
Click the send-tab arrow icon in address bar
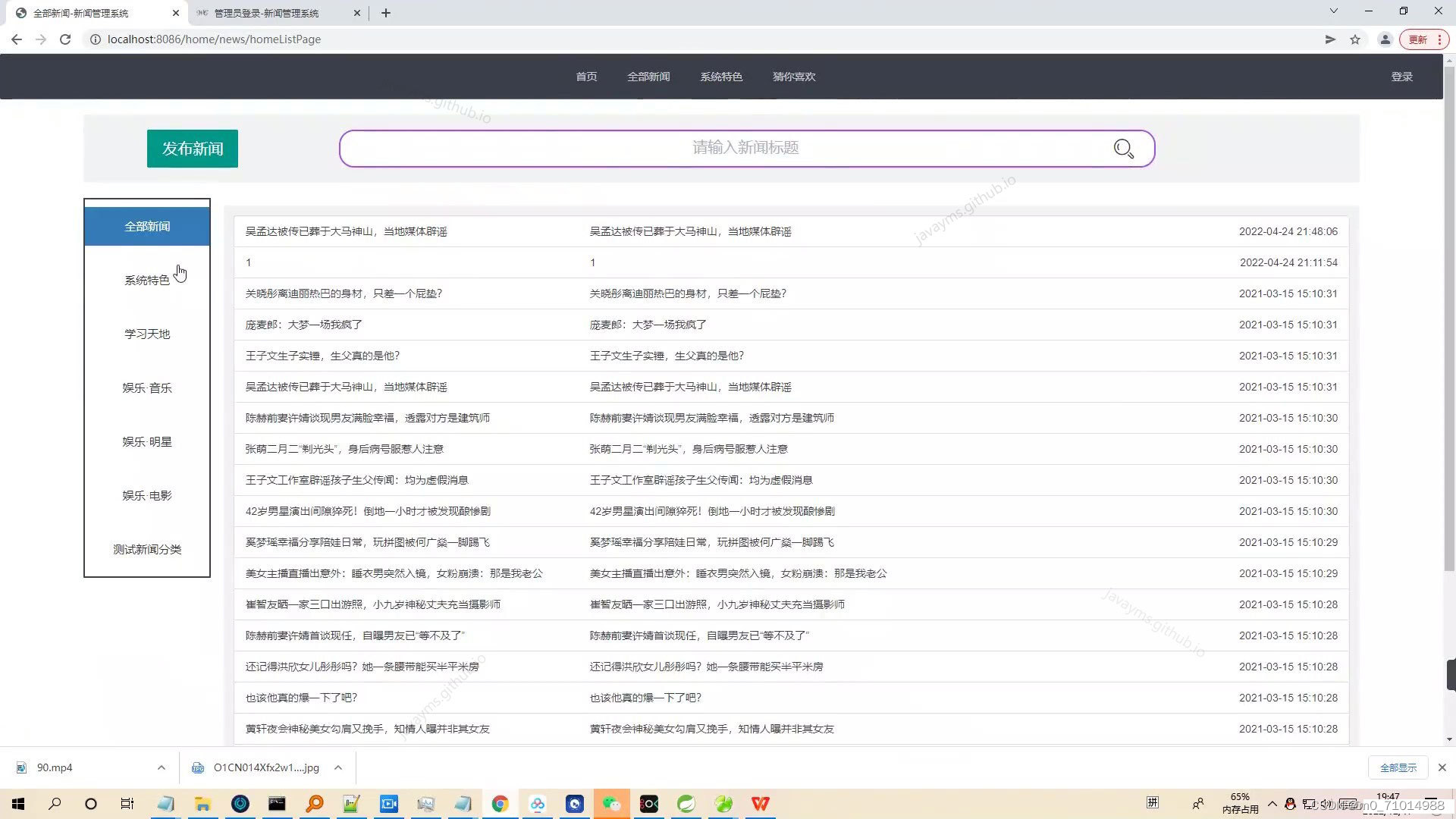pyautogui.click(x=1330, y=39)
